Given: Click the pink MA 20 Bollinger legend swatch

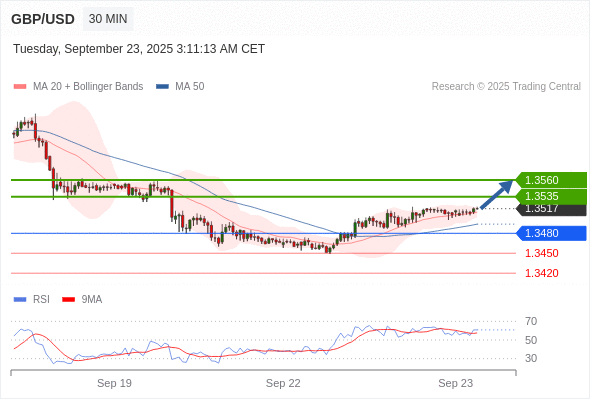Looking at the screenshot, I should [x=20, y=87].
